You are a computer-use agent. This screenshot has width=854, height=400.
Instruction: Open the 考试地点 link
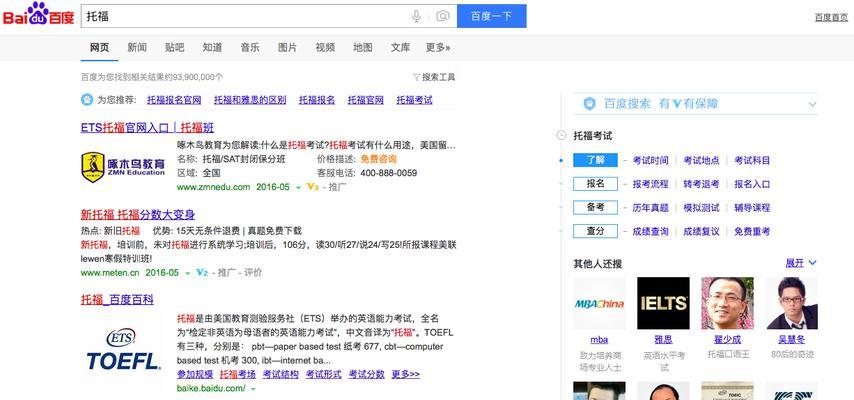pos(702,161)
